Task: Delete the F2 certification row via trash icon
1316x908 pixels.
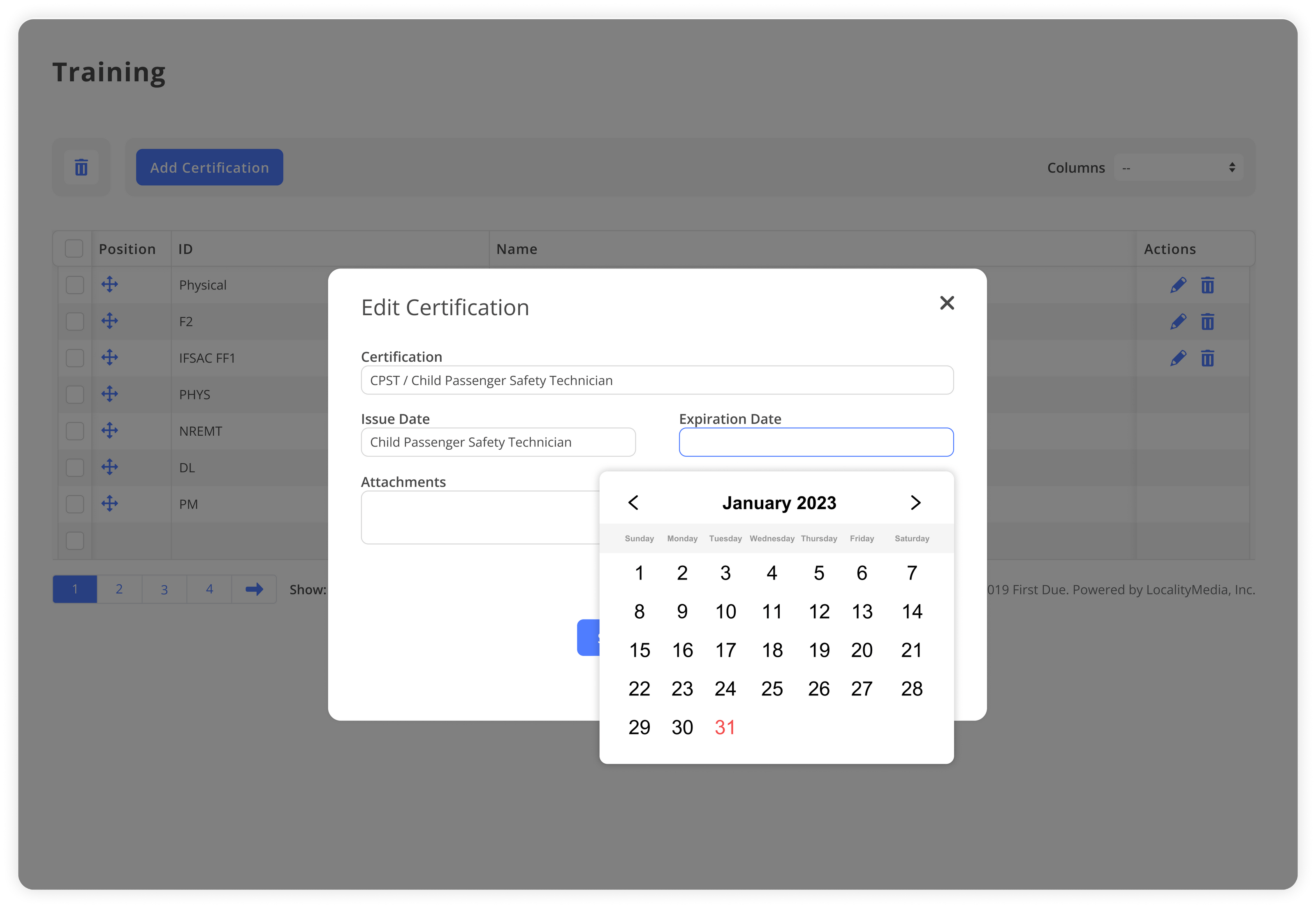Action: (1208, 321)
